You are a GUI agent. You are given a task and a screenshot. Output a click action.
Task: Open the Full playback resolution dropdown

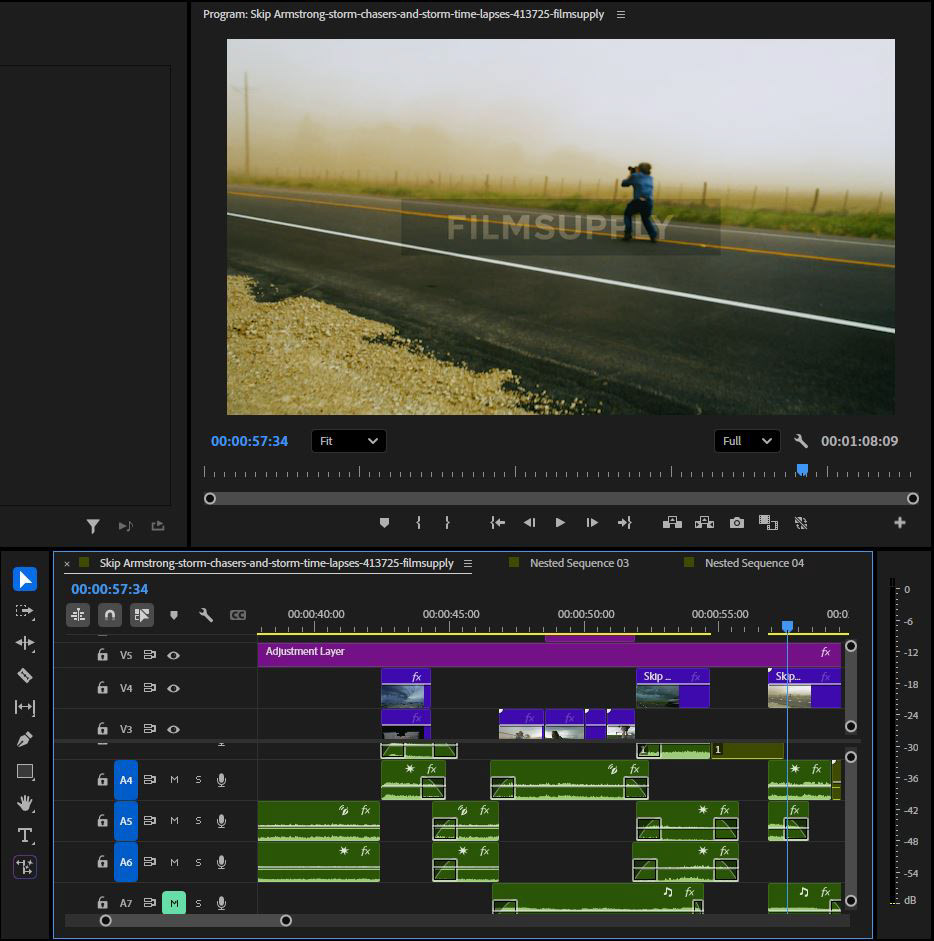[747, 441]
